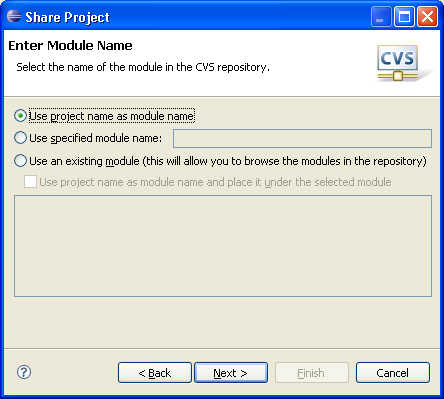Screen dimensions: 444x399
Task: Click the specified module name text field
Action: [302, 138]
